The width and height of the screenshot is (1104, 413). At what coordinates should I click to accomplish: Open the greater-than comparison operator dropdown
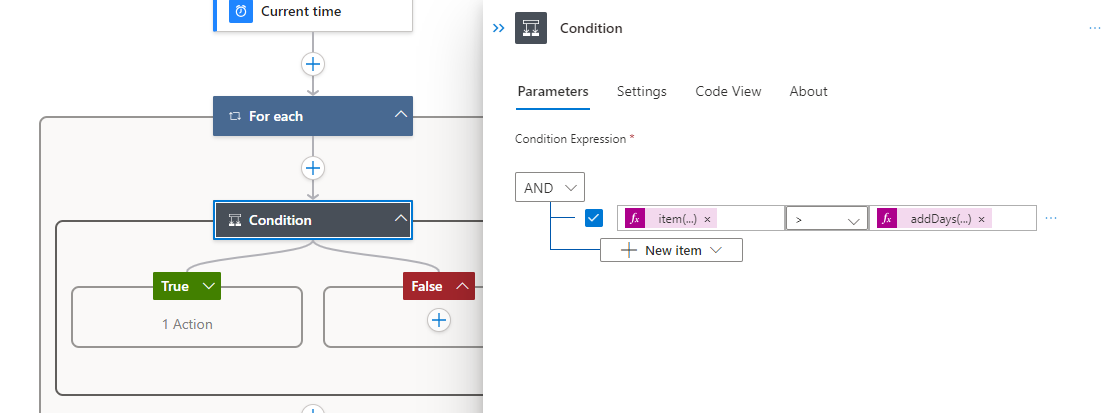coord(827,219)
